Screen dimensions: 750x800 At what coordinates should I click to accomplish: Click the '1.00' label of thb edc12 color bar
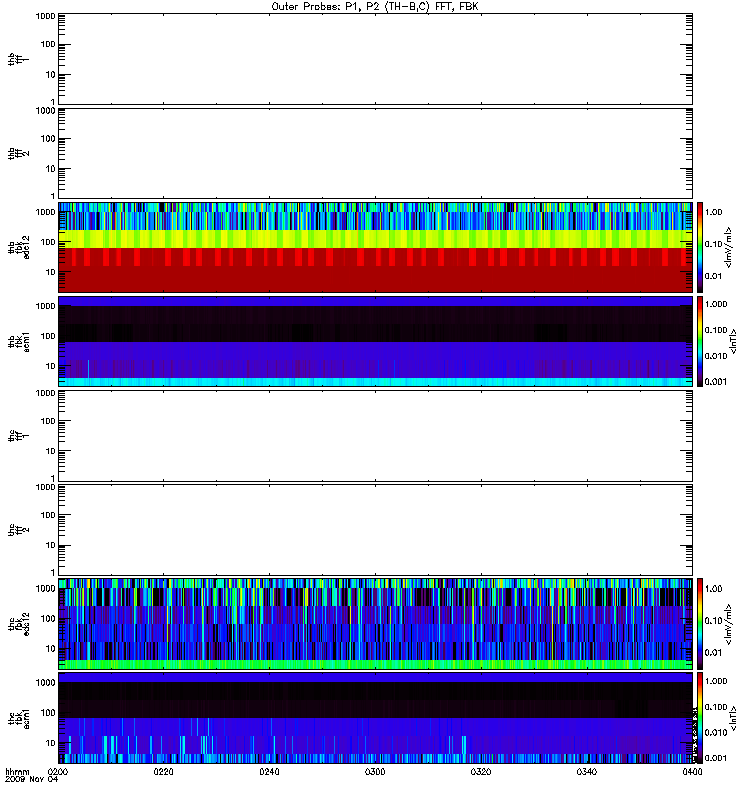coord(714,212)
